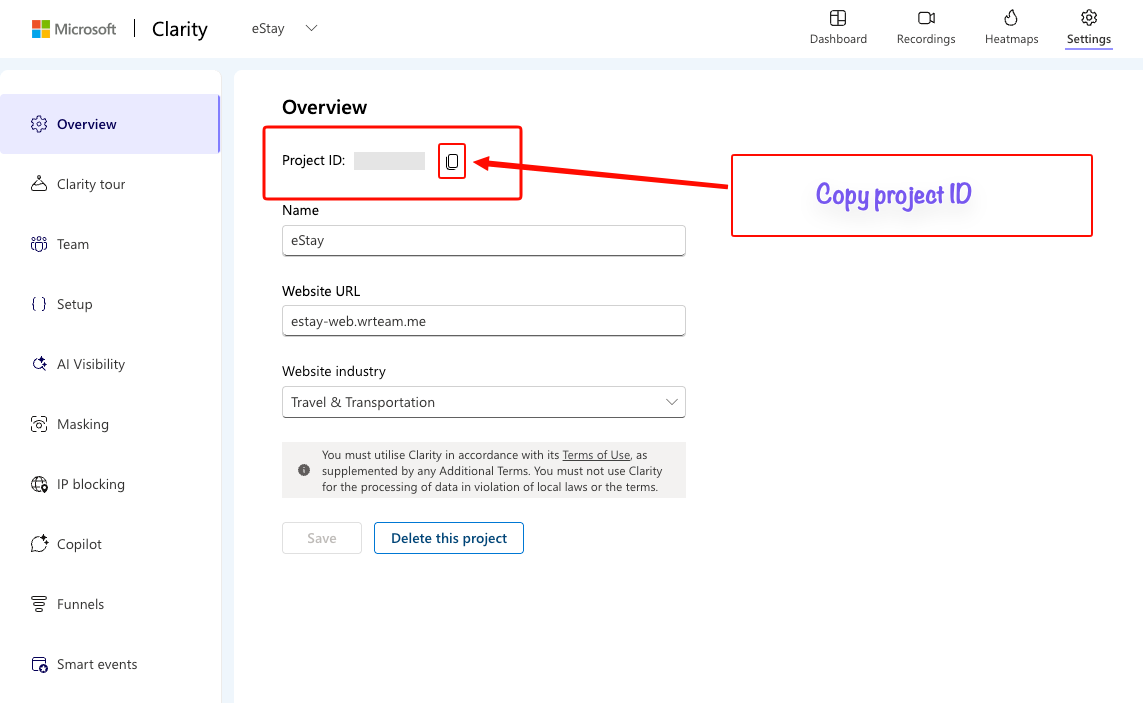1143x703 pixels.
Task: Click the info icon in terms notice
Action: point(304,470)
